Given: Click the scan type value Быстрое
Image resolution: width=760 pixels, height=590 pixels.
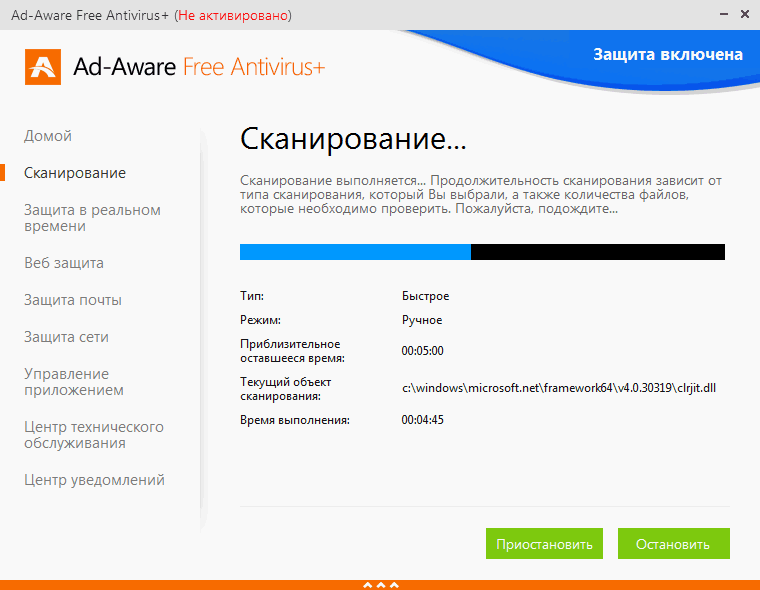Looking at the screenshot, I should 426,296.
